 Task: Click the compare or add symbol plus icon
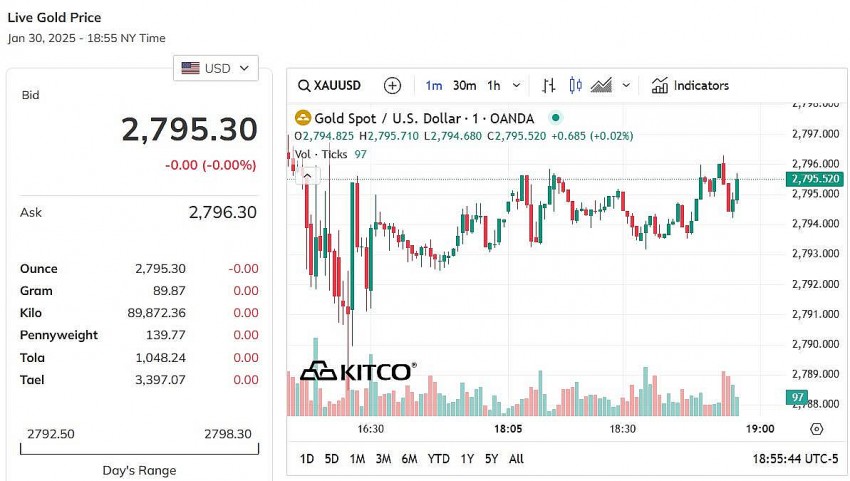click(x=392, y=86)
